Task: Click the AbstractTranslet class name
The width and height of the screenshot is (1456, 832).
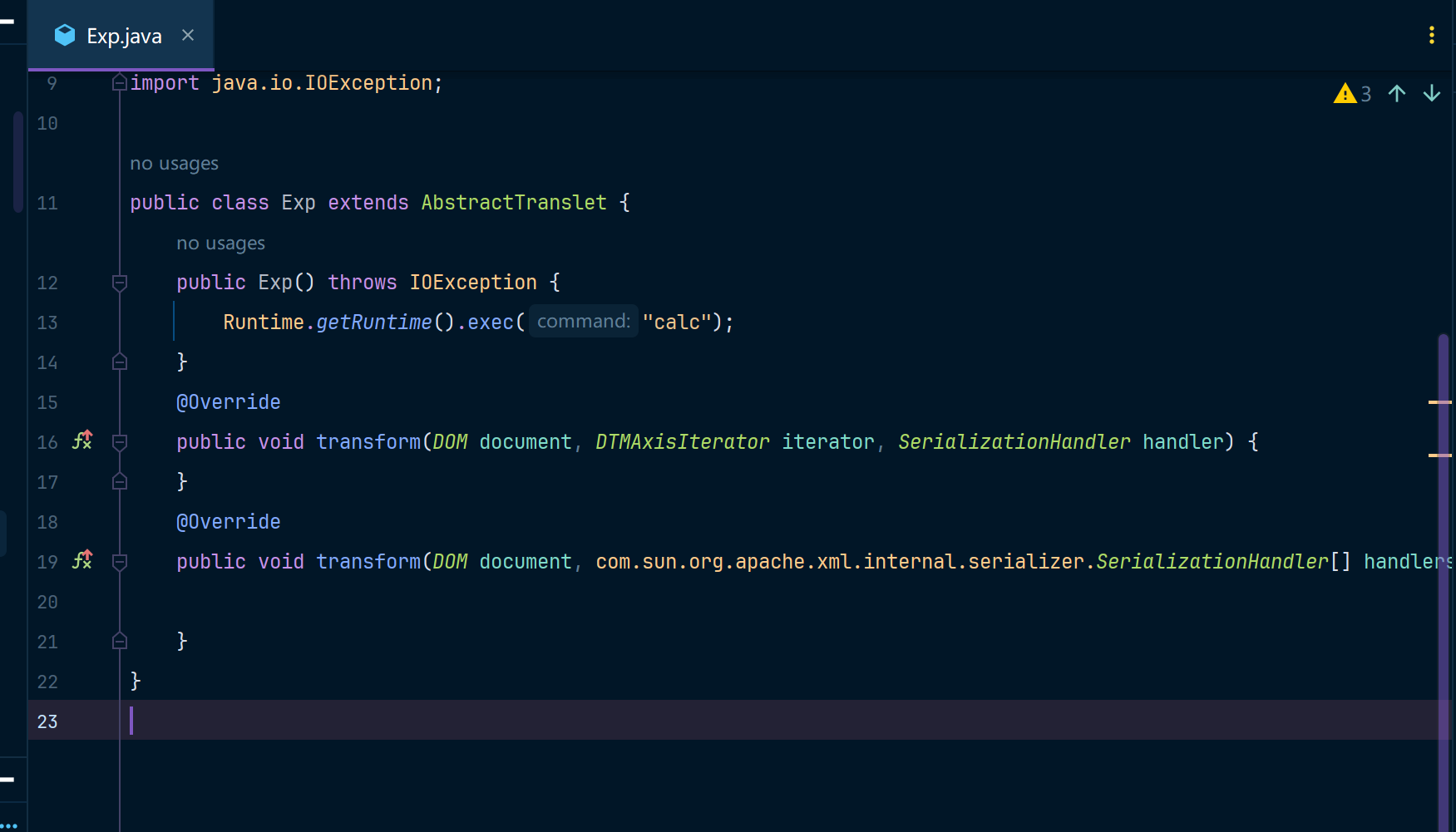Action: click(x=514, y=203)
